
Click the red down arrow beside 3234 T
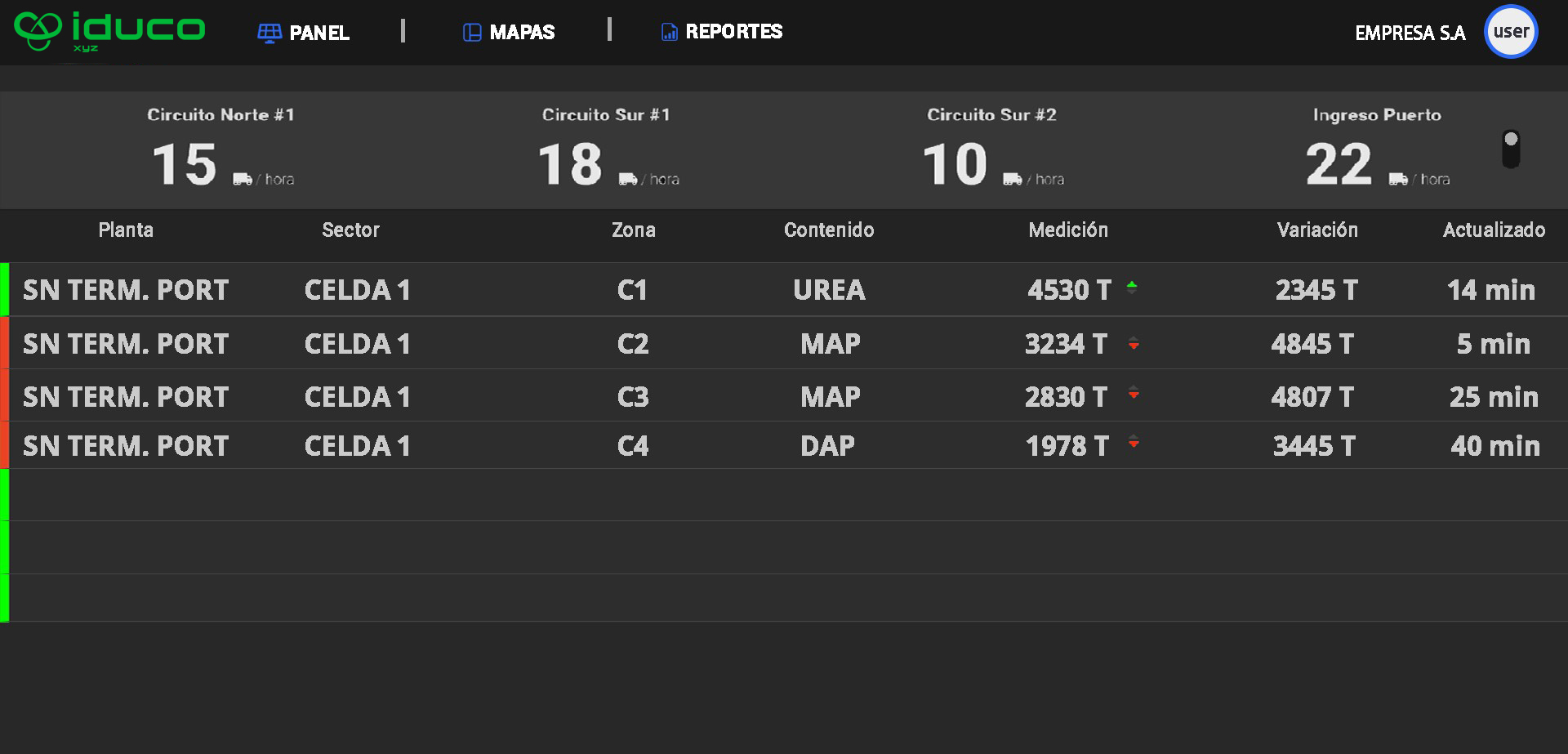coord(1134,344)
